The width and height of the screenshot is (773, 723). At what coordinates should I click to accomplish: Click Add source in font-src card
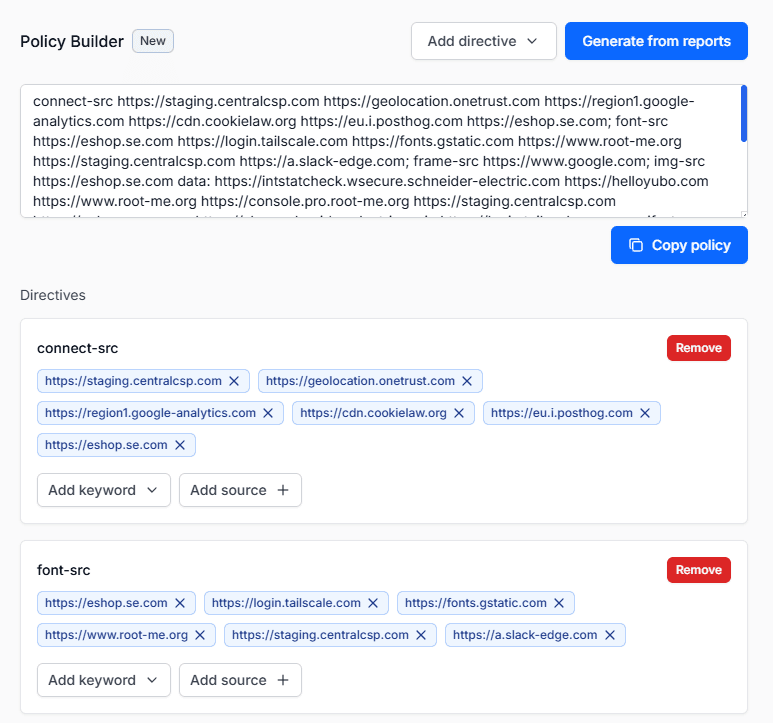pyautogui.click(x=240, y=680)
